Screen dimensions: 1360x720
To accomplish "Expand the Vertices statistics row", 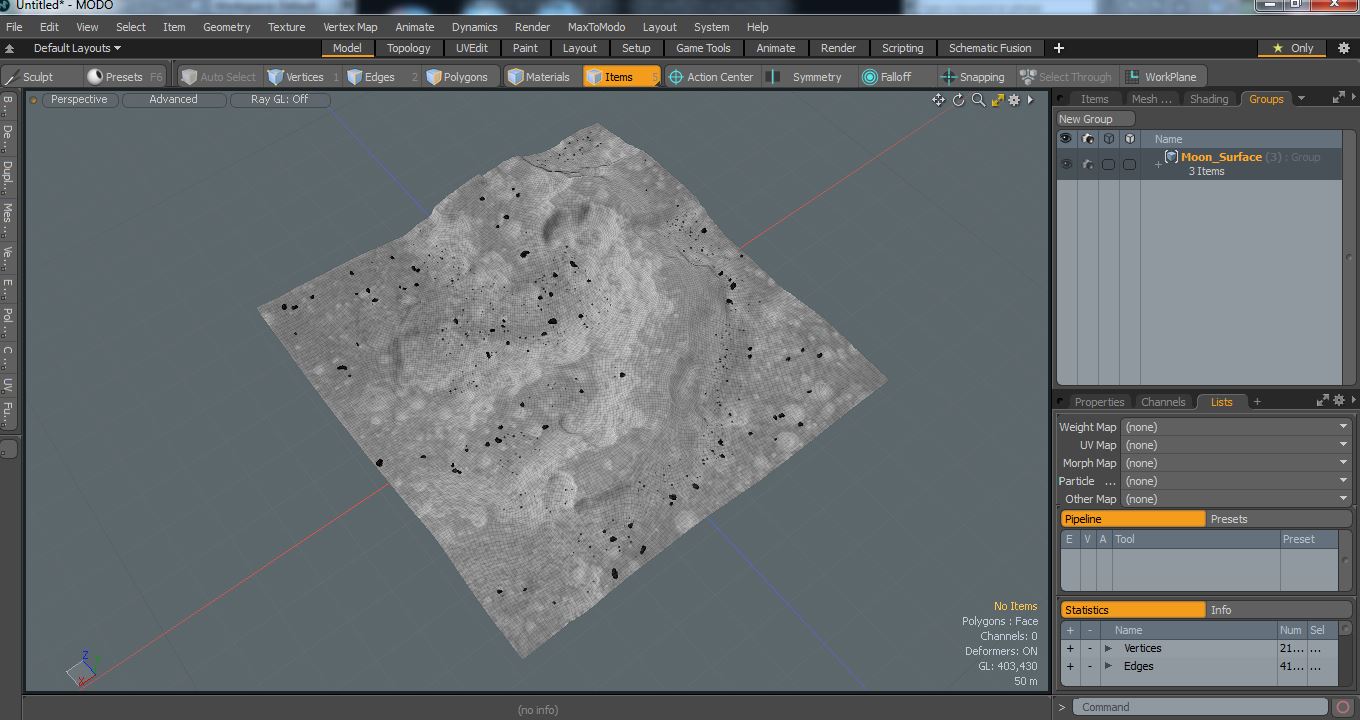I will click(x=1108, y=648).
